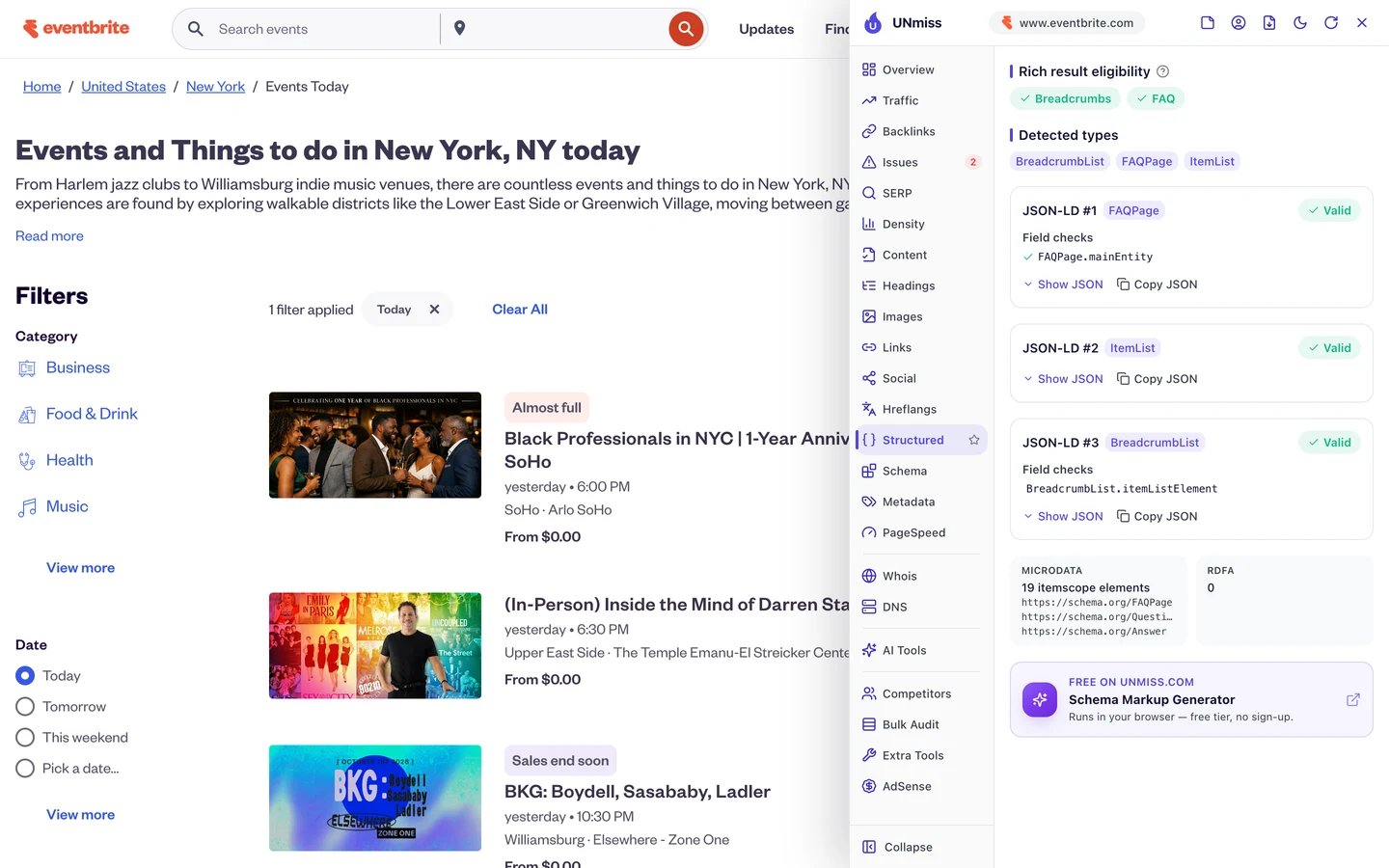Image resolution: width=1389 pixels, height=868 pixels.
Task: Expand category list via View more under Music
Action: click(80, 568)
